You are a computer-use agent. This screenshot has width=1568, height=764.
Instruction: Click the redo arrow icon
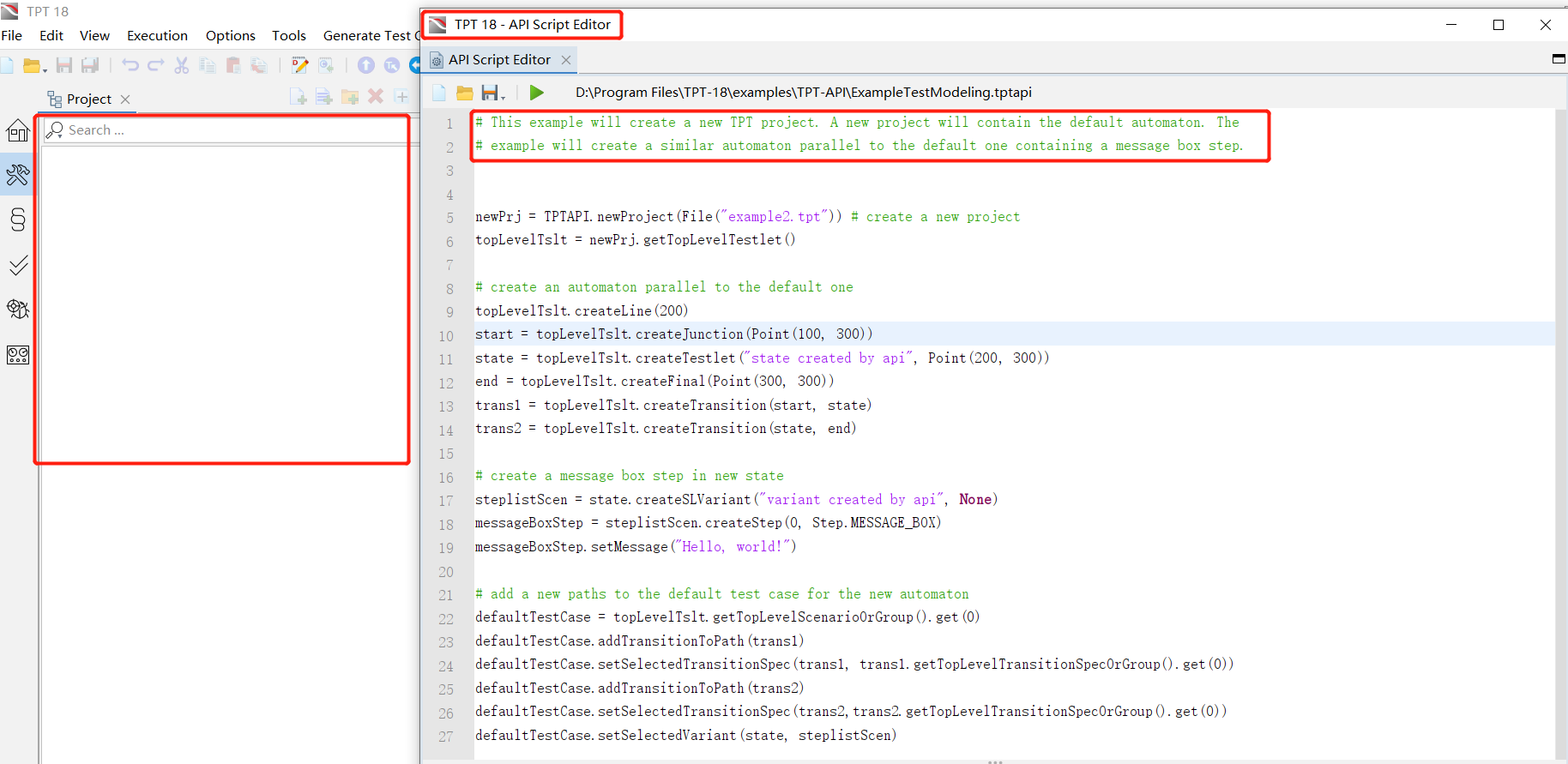155,65
